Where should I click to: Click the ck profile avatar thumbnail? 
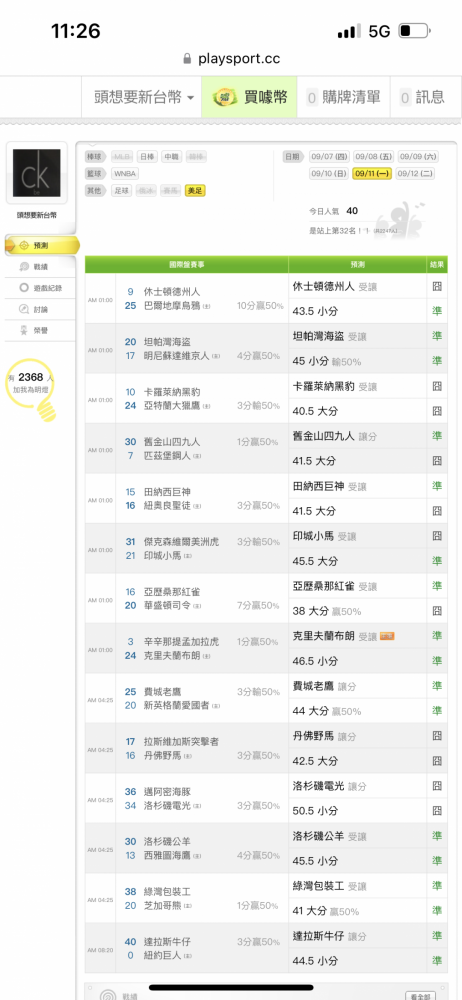(36, 173)
